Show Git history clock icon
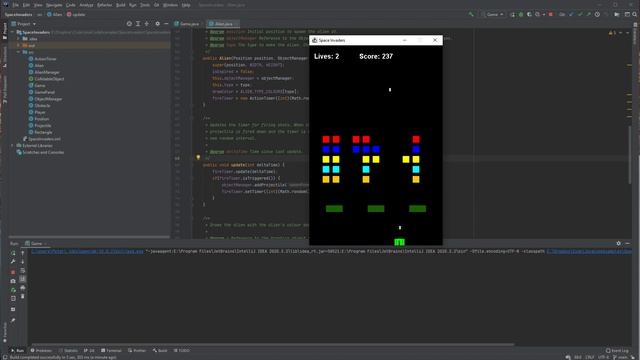This screenshot has height=360, width=640. [597, 14]
